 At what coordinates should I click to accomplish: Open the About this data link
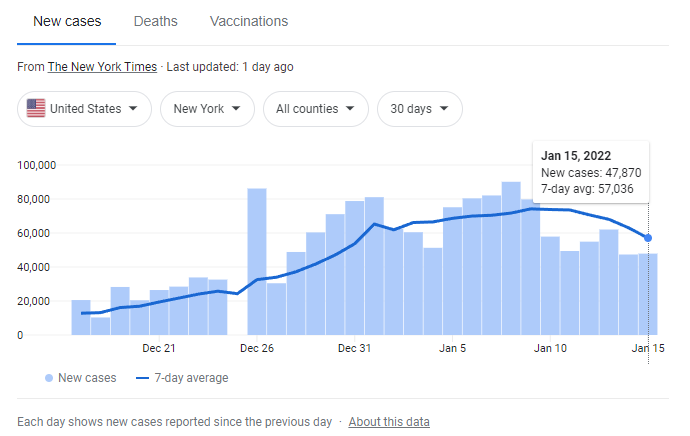coord(389,422)
